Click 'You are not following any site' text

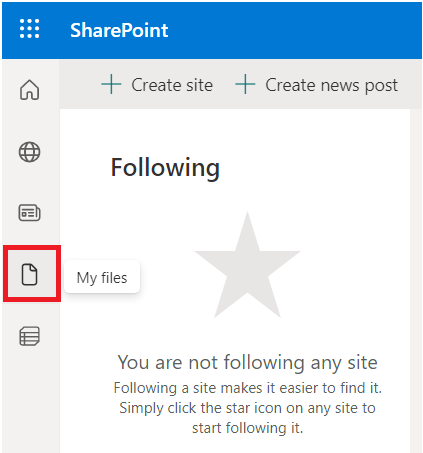pos(248,362)
